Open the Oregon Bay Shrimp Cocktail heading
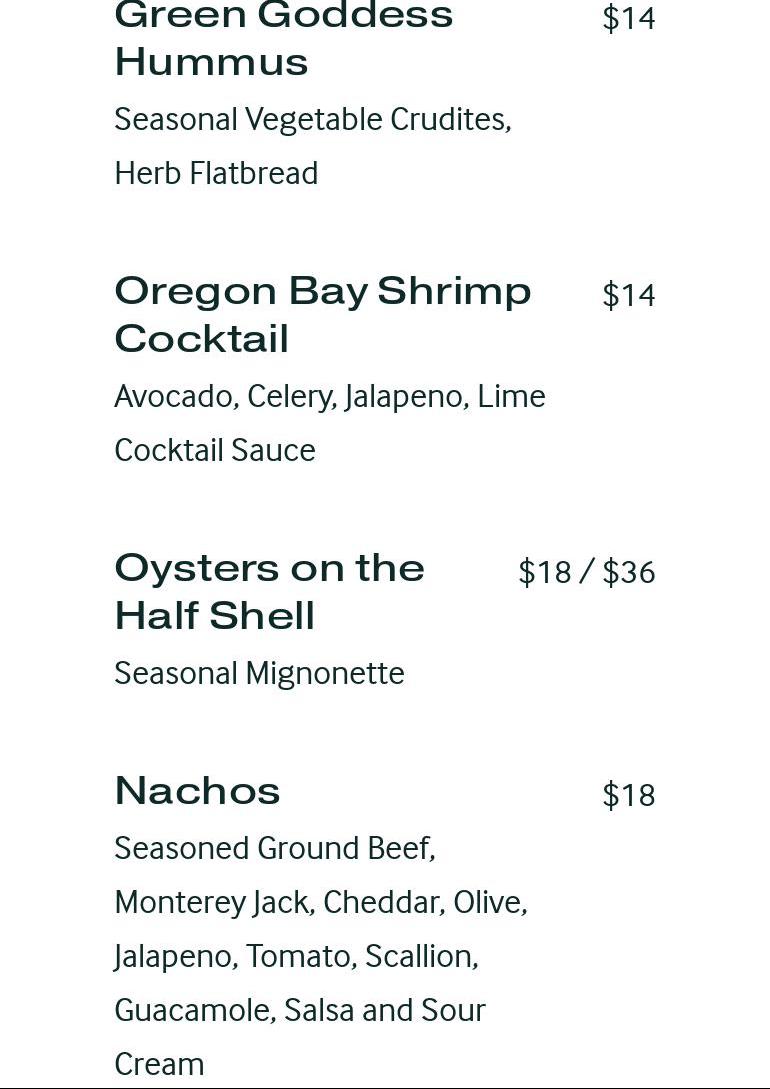This screenshot has width=770, height=1089. (322, 314)
